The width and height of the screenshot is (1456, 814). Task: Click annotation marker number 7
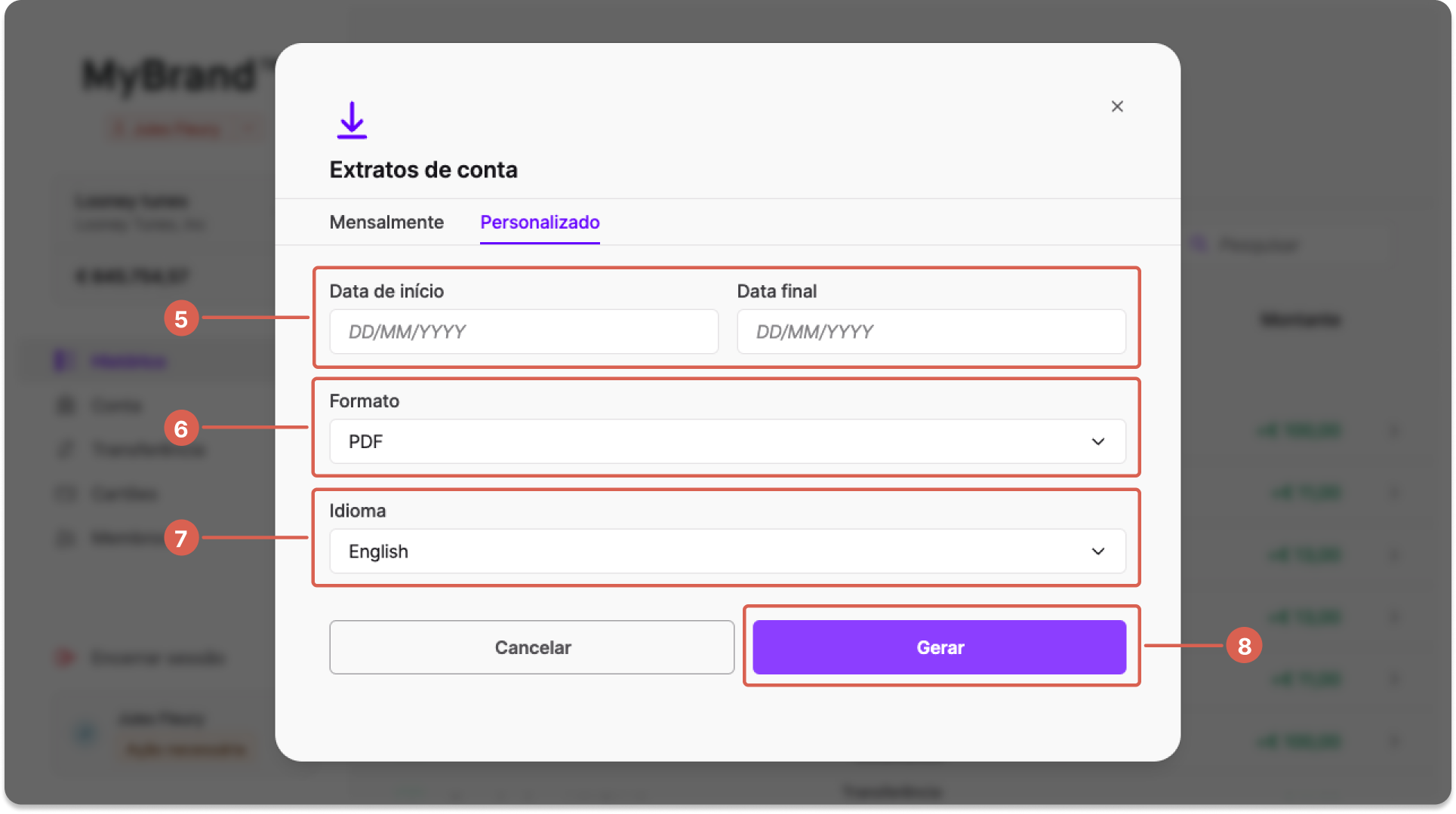pyautogui.click(x=181, y=539)
